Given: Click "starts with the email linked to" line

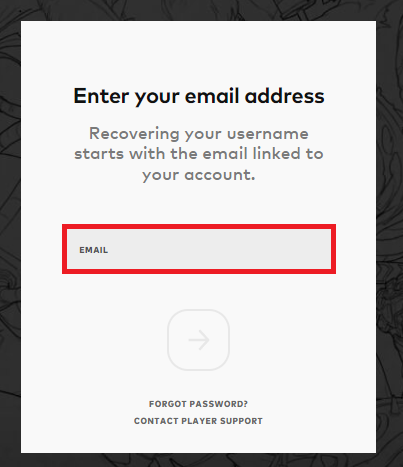Looking at the screenshot, I should 199,154.
